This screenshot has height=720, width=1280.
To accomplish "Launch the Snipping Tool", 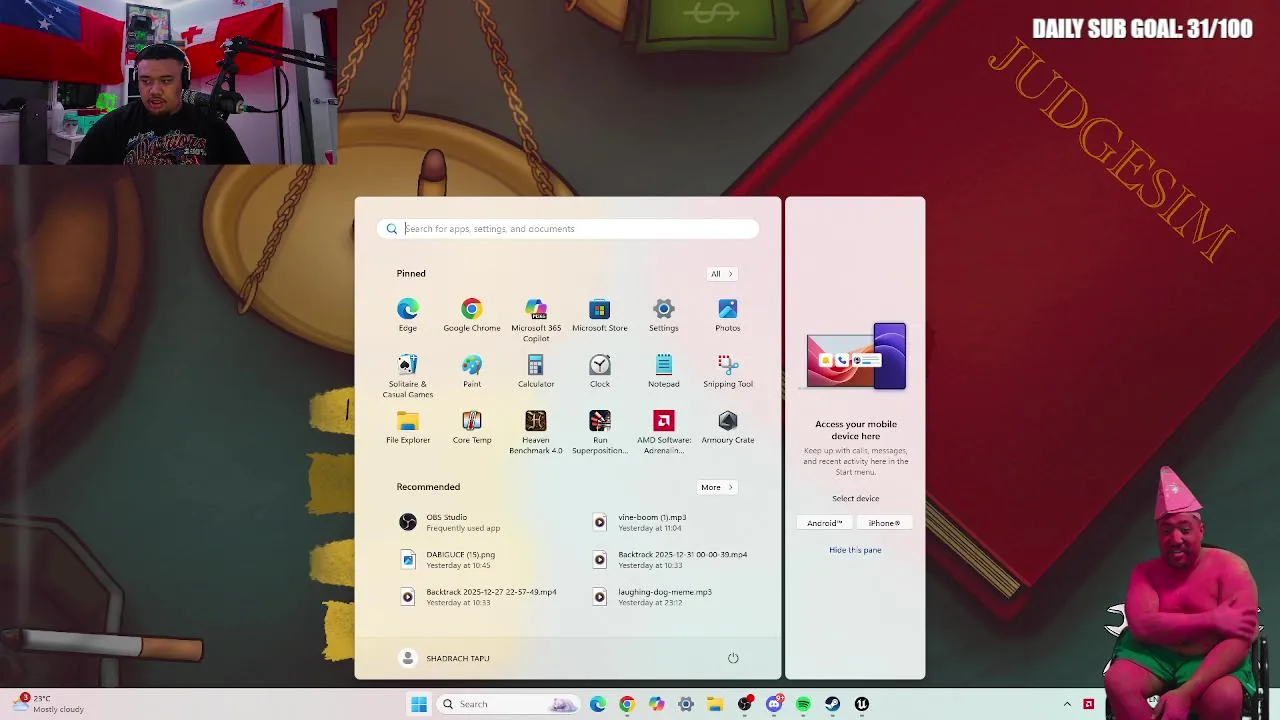I will (727, 371).
